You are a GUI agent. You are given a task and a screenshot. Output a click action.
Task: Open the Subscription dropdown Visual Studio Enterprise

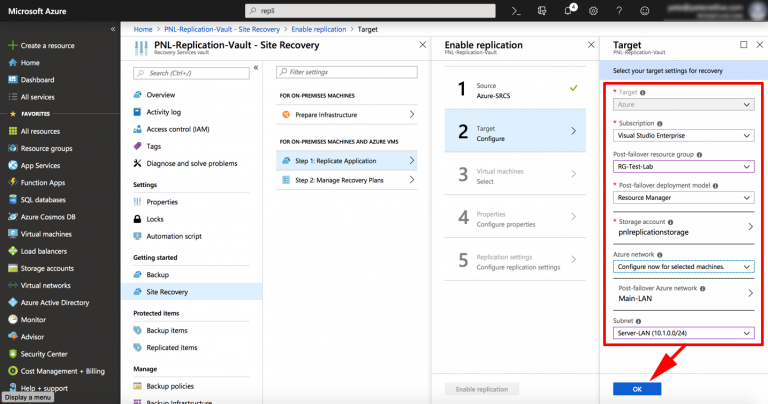click(683, 136)
